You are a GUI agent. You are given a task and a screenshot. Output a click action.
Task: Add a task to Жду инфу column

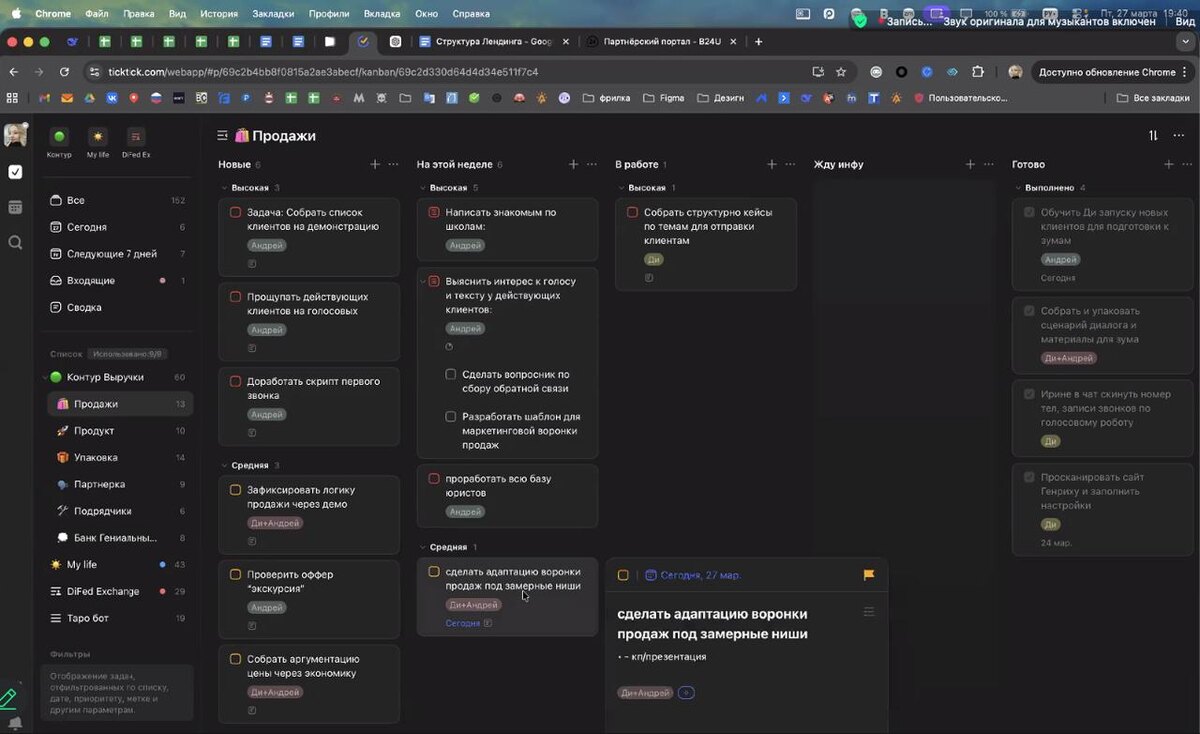[970, 164]
